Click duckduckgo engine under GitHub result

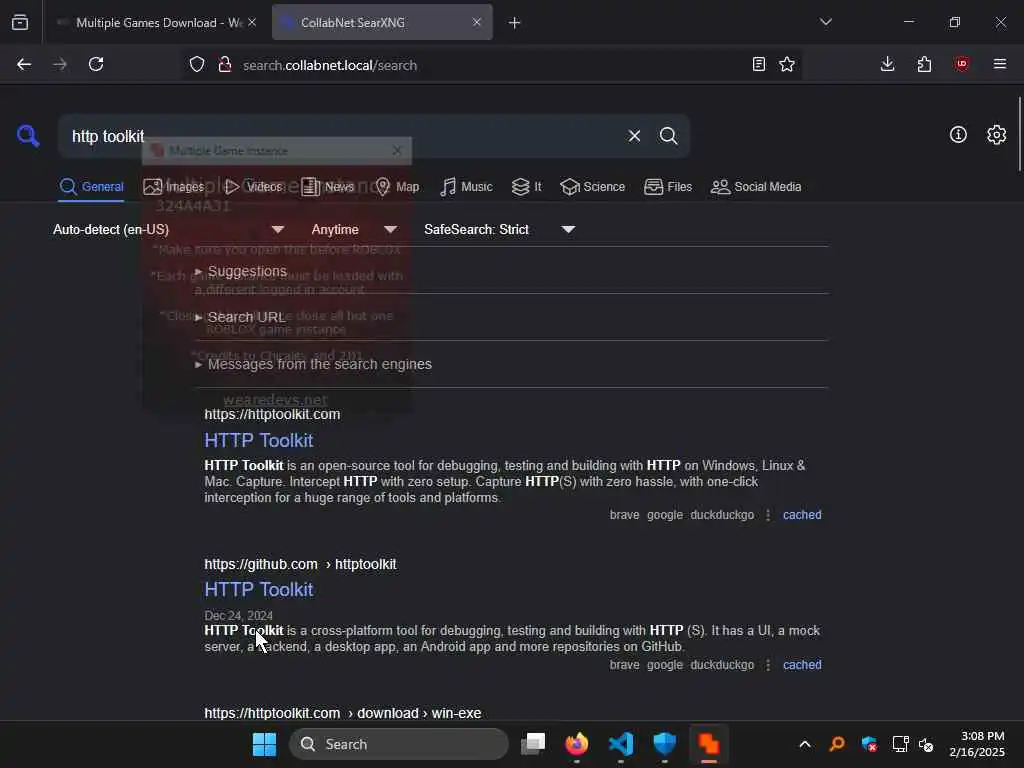tap(722, 665)
